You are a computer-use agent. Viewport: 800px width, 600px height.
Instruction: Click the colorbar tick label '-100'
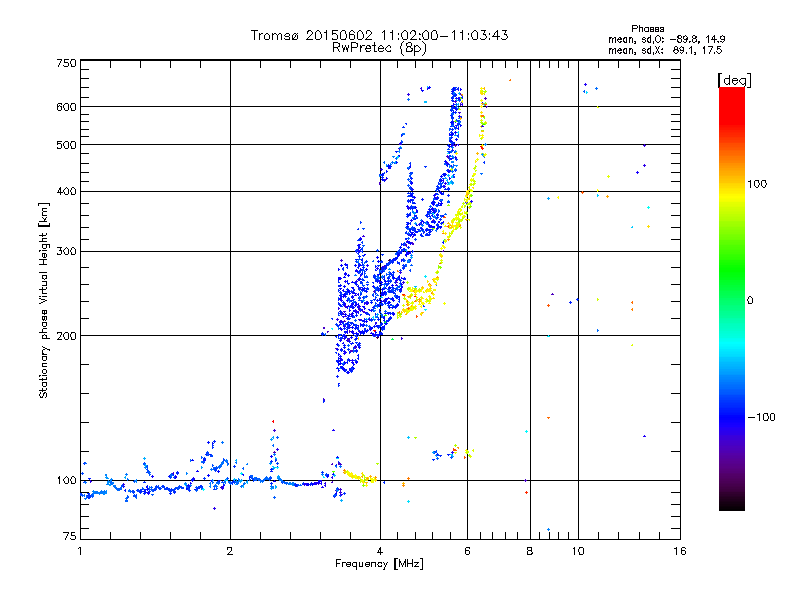761,417
